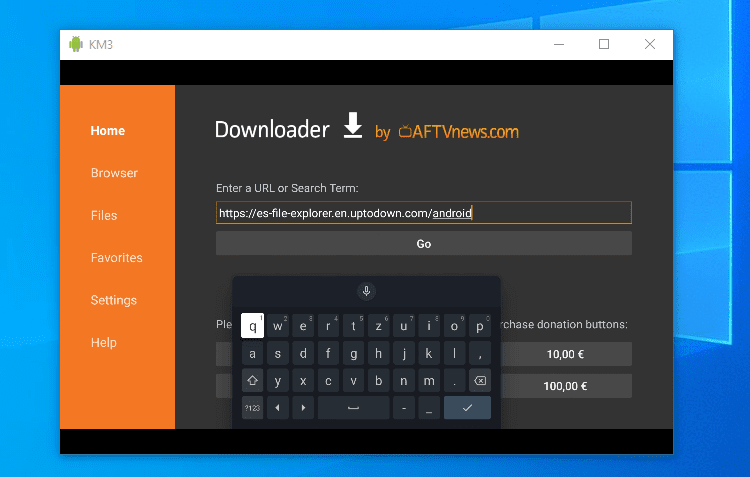Tap the l key on keyboard
Image resolution: width=750 pixels, height=477 pixels.
454,354
